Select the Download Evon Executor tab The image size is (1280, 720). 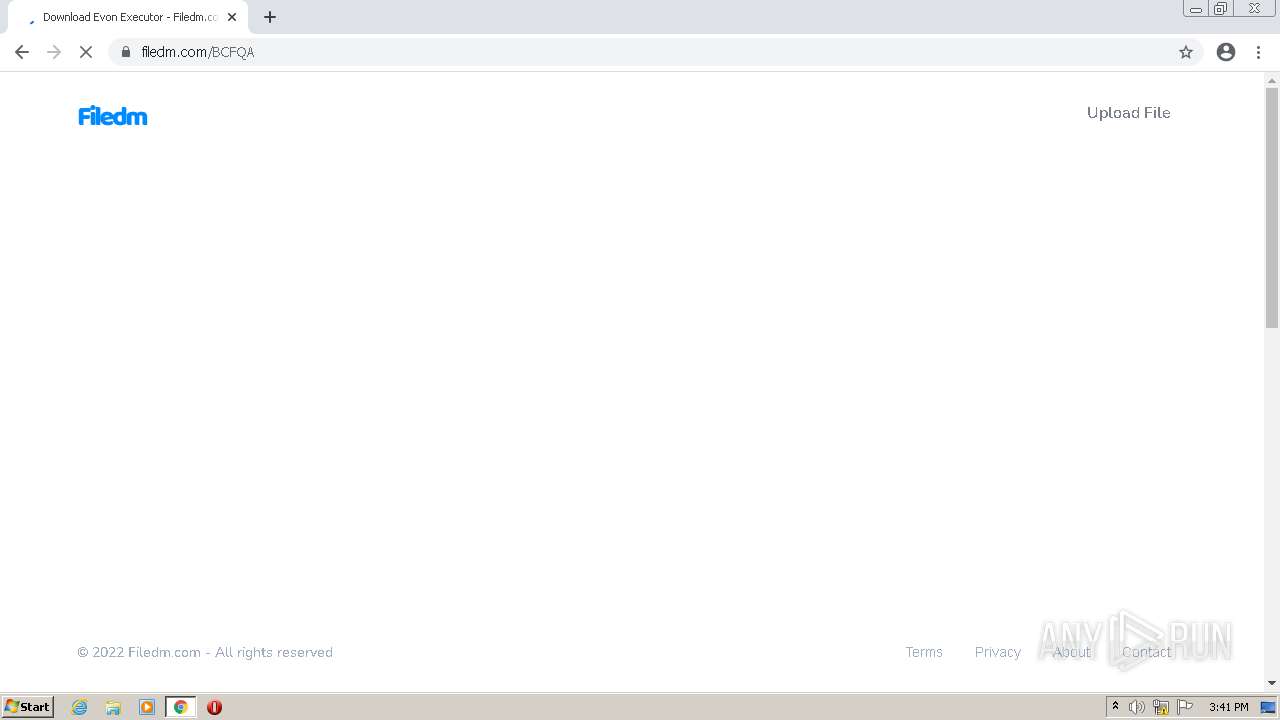click(128, 17)
